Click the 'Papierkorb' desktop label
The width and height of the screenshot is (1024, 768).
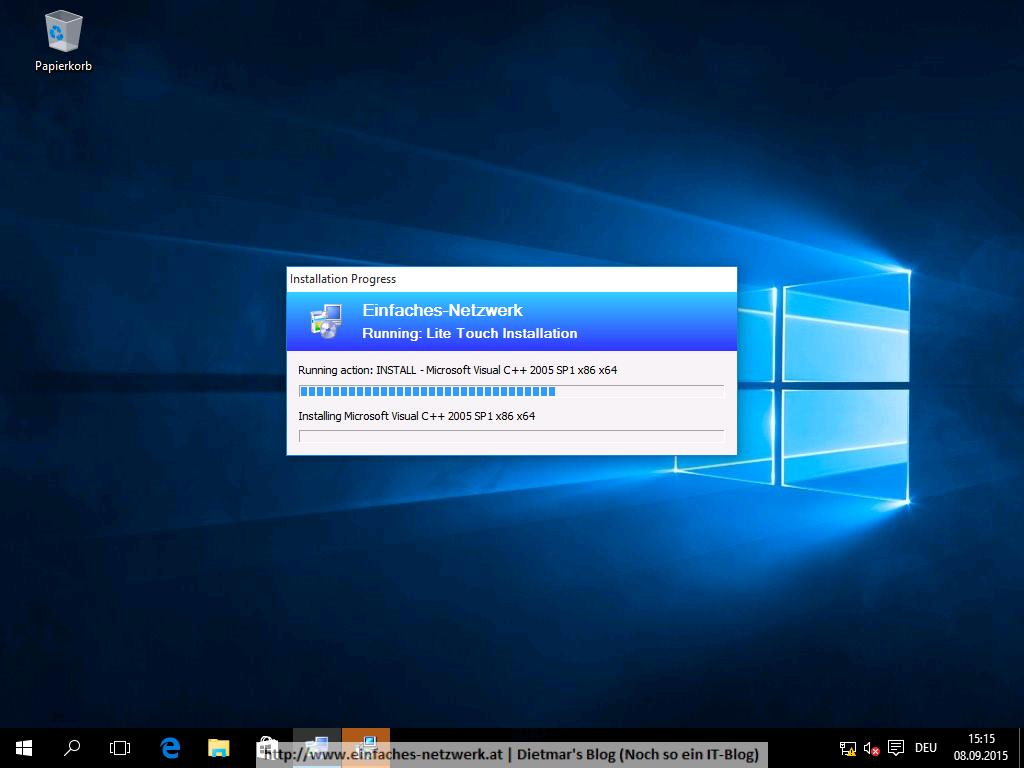(63, 66)
